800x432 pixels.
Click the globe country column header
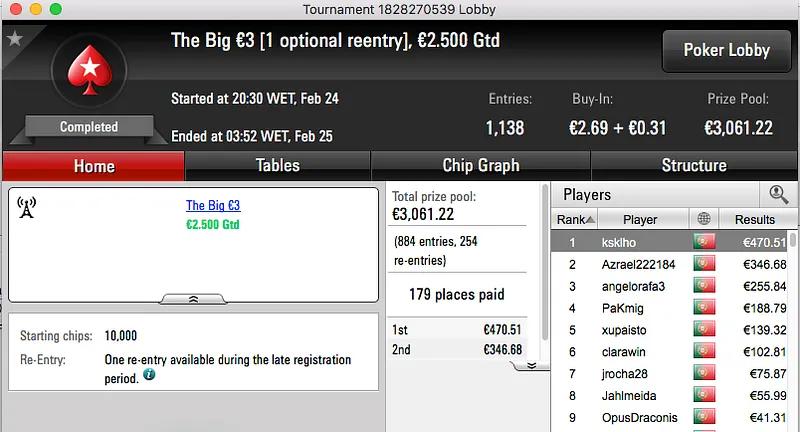point(704,220)
